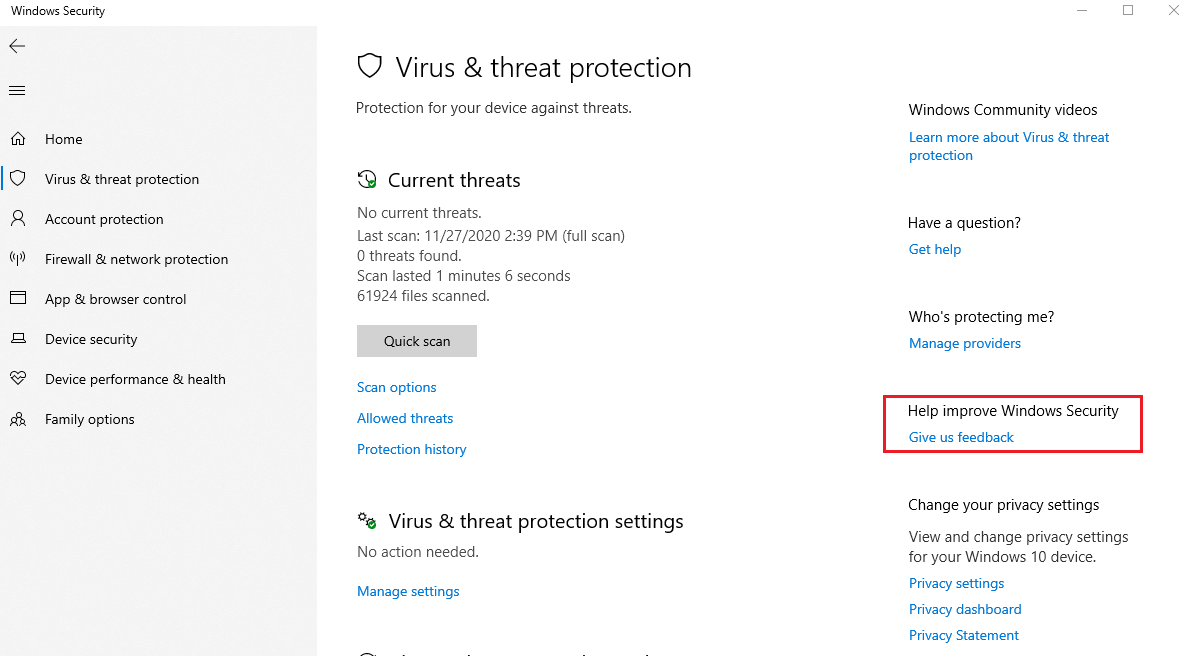Image resolution: width=1190 pixels, height=656 pixels.
Task: Open the Allowed threats link
Action: 405,418
